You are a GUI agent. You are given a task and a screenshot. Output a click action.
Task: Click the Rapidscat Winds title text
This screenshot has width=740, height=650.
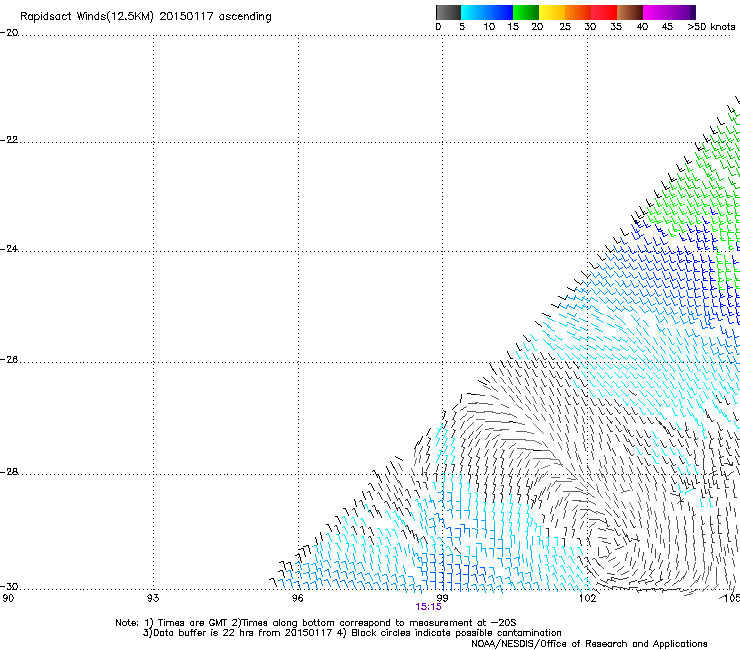coord(146,16)
